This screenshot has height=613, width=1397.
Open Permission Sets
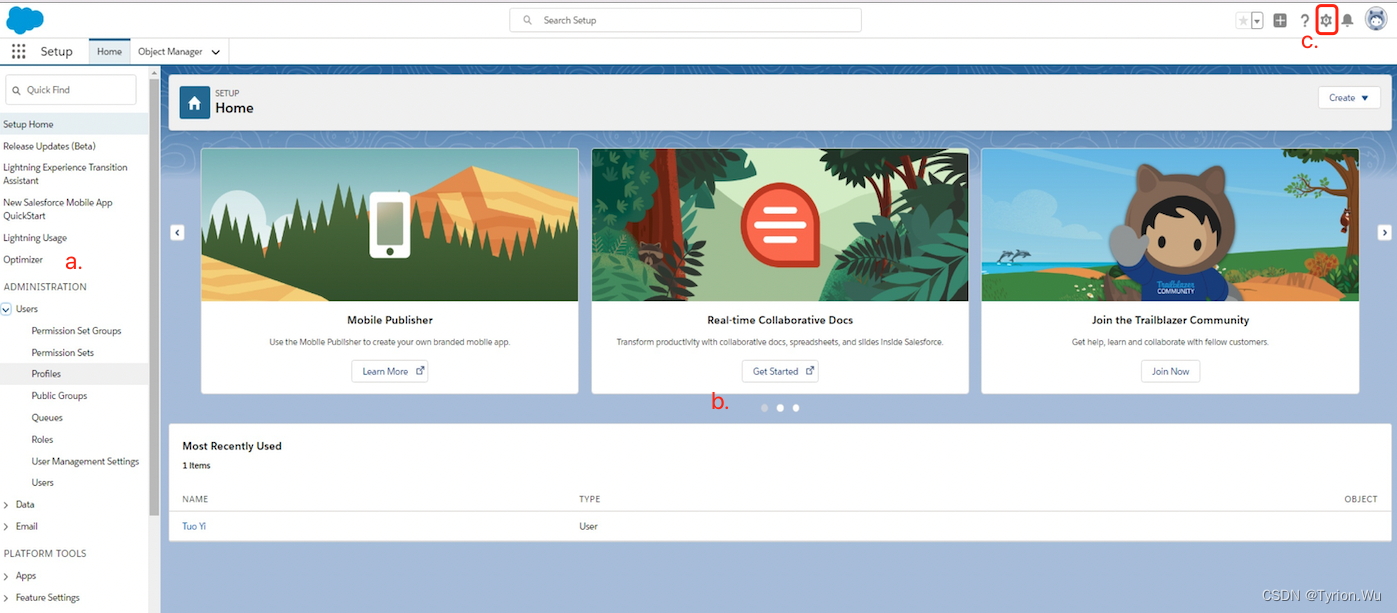pyautogui.click(x=62, y=353)
